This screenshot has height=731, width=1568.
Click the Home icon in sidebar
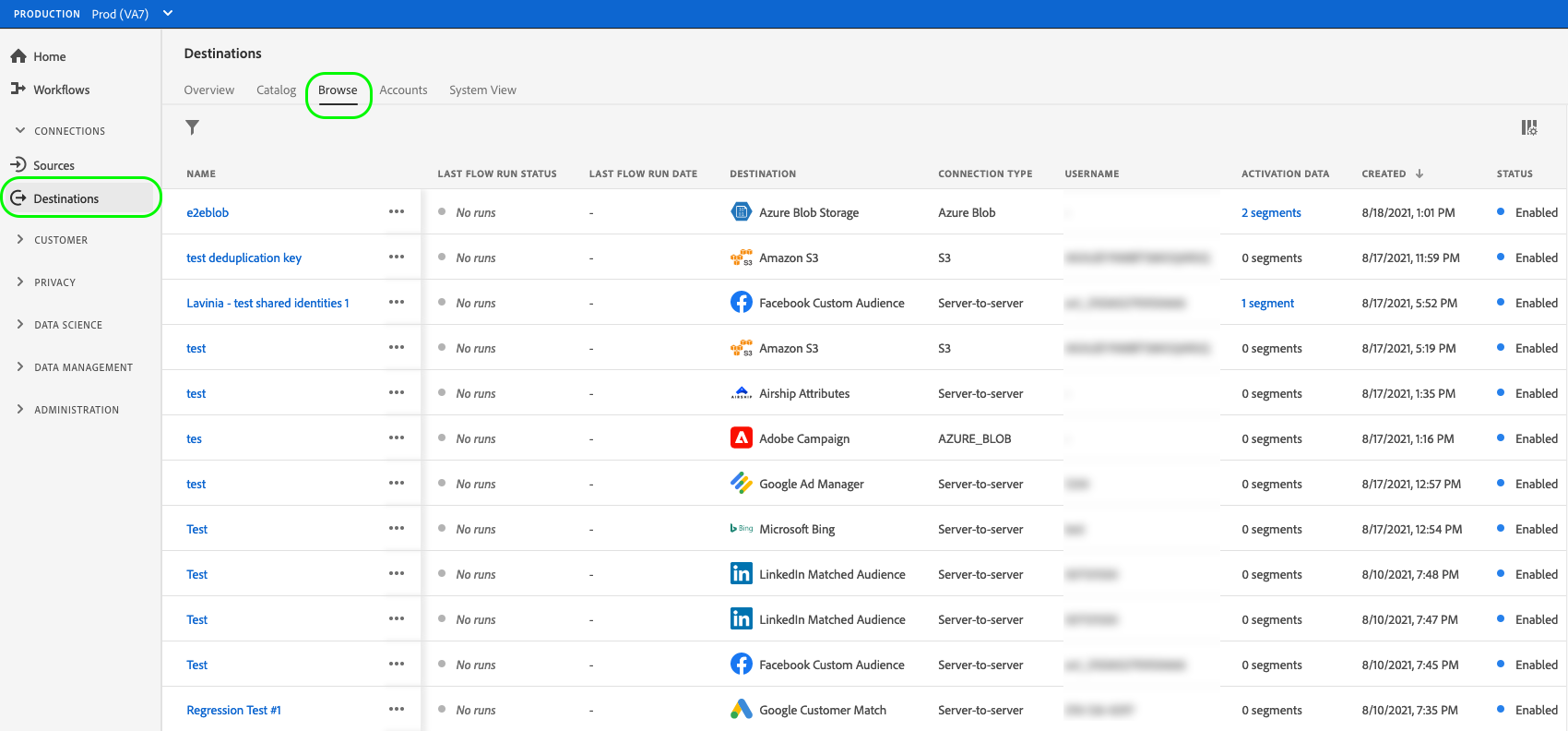pos(18,56)
